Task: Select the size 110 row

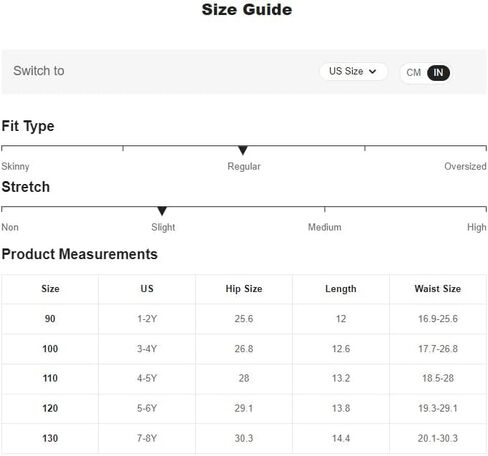Action: (244, 378)
